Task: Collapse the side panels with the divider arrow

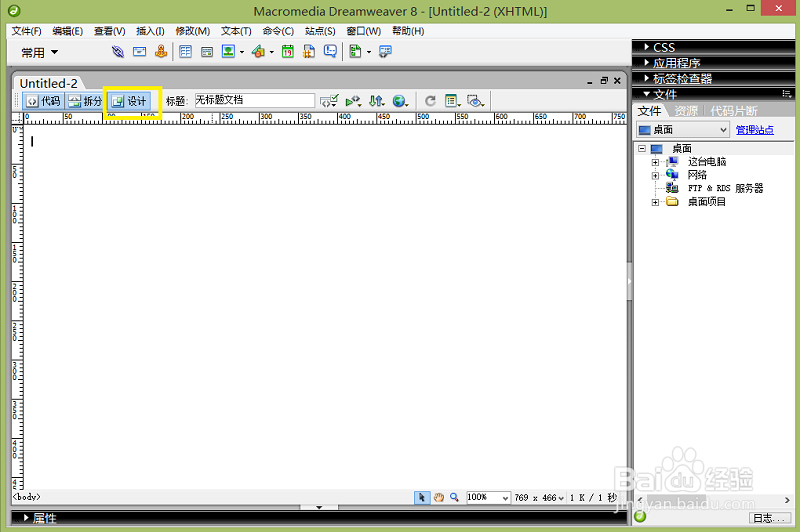Action: click(630, 282)
